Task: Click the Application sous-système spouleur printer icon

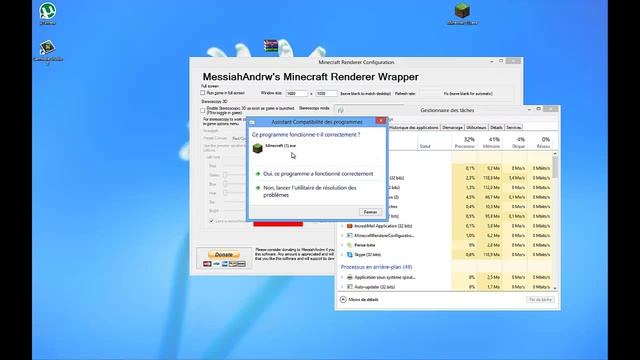Action: (x=349, y=277)
